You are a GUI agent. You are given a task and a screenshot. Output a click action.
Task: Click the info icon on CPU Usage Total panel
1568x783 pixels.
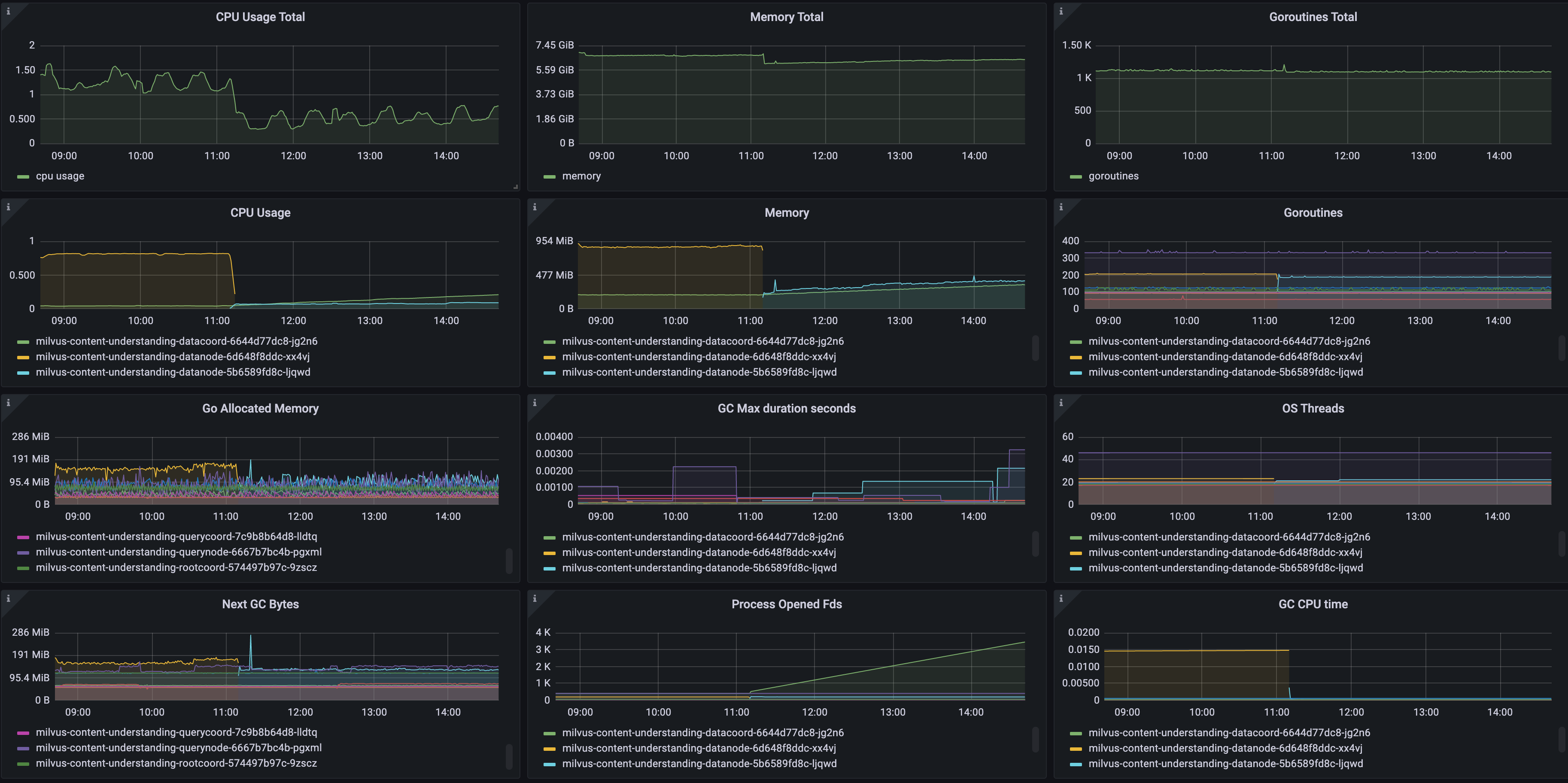point(8,12)
